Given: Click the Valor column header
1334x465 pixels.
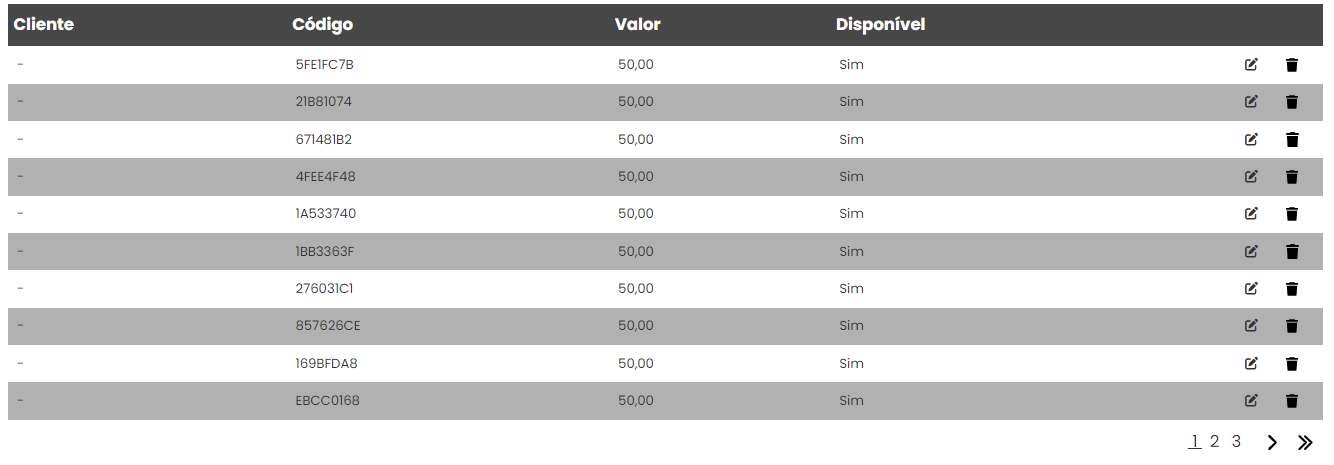Looking at the screenshot, I should point(637,25).
